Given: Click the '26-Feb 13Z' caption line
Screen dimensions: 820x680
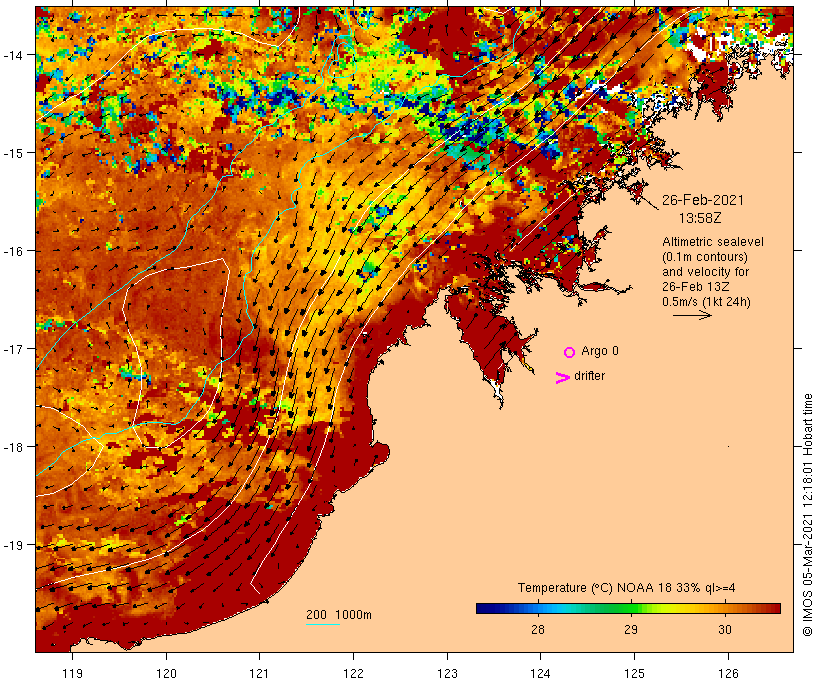Looking at the screenshot, I should (x=696, y=287).
